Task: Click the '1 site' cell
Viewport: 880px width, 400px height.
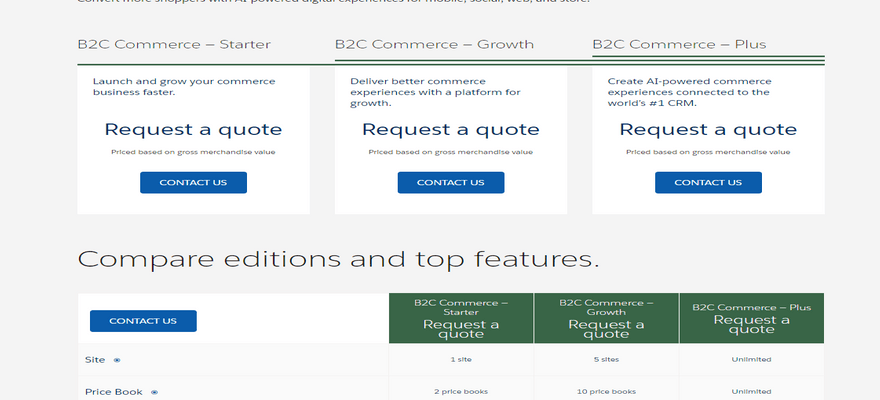Action: point(461,360)
